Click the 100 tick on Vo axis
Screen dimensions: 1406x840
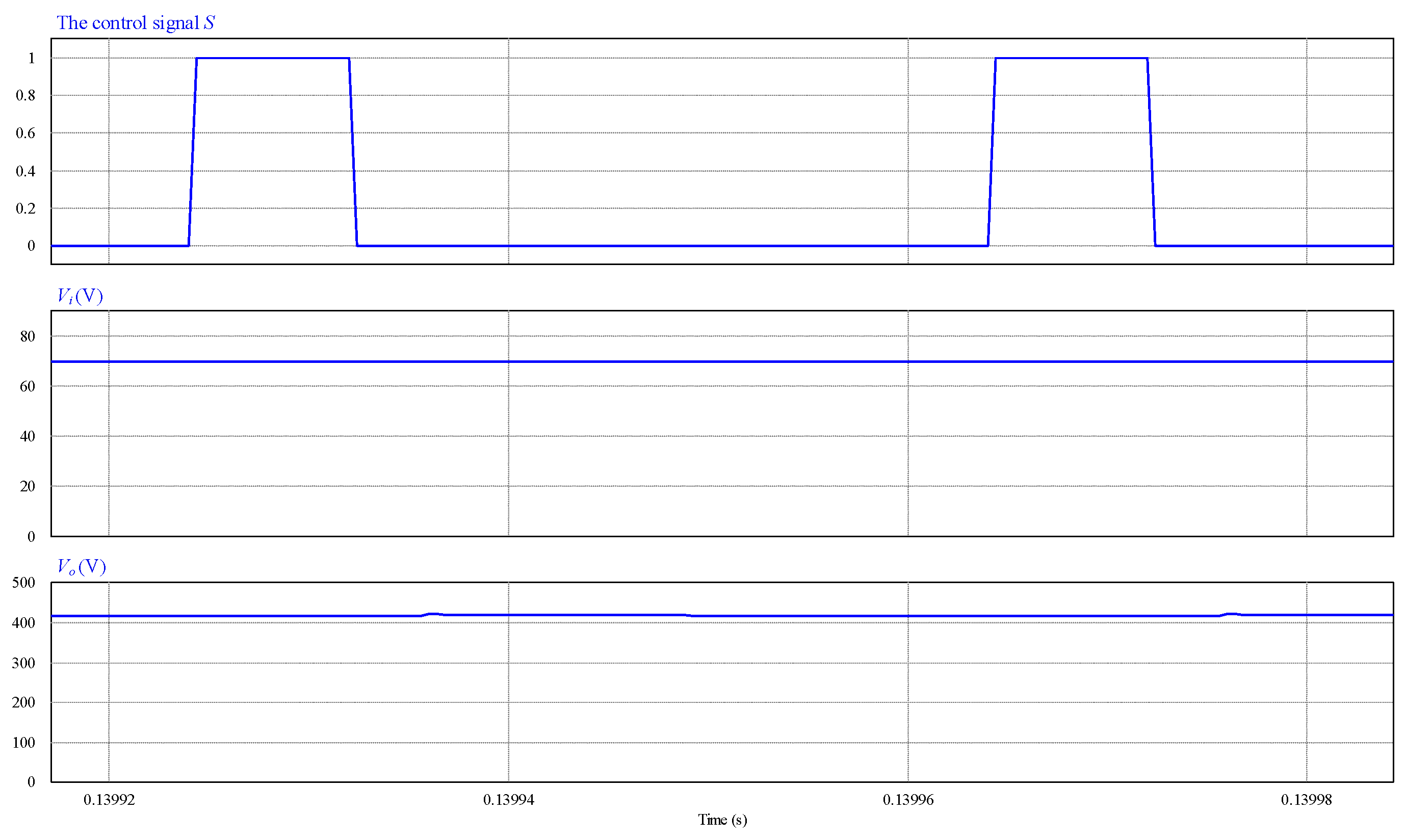[23, 743]
